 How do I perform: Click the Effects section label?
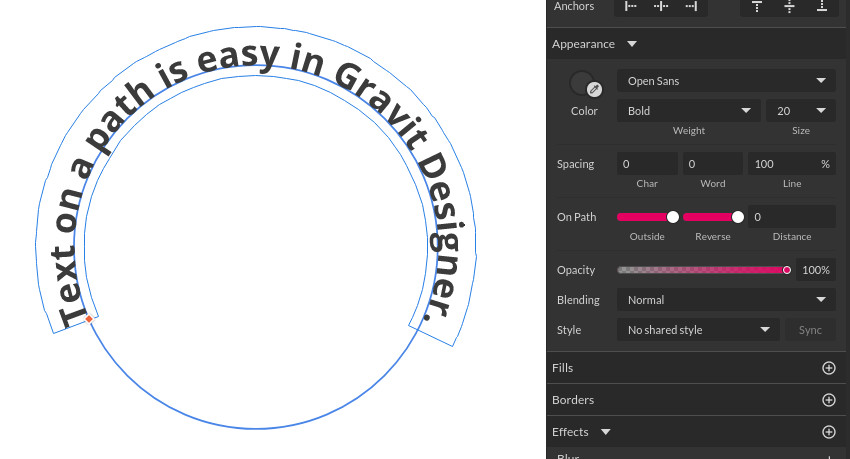pyautogui.click(x=570, y=432)
